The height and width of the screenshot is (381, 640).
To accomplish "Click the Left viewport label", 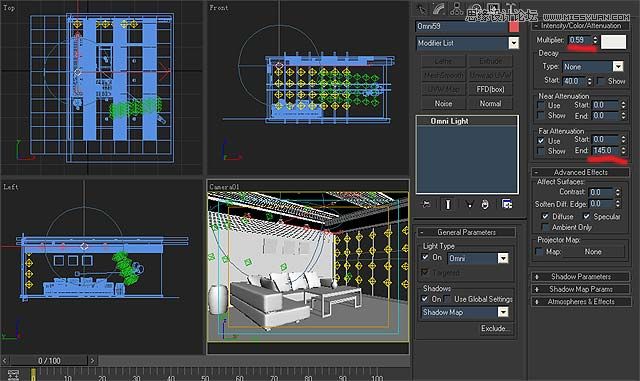I will pyautogui.click(x=11, y=187).
